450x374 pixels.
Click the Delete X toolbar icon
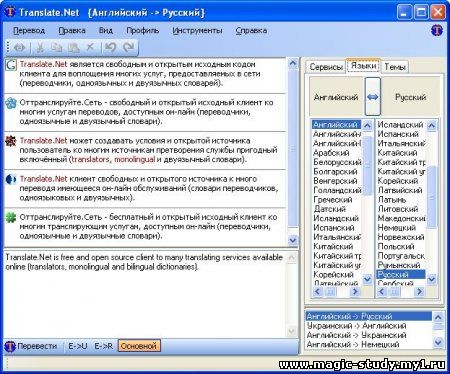[x=90, y=47]
